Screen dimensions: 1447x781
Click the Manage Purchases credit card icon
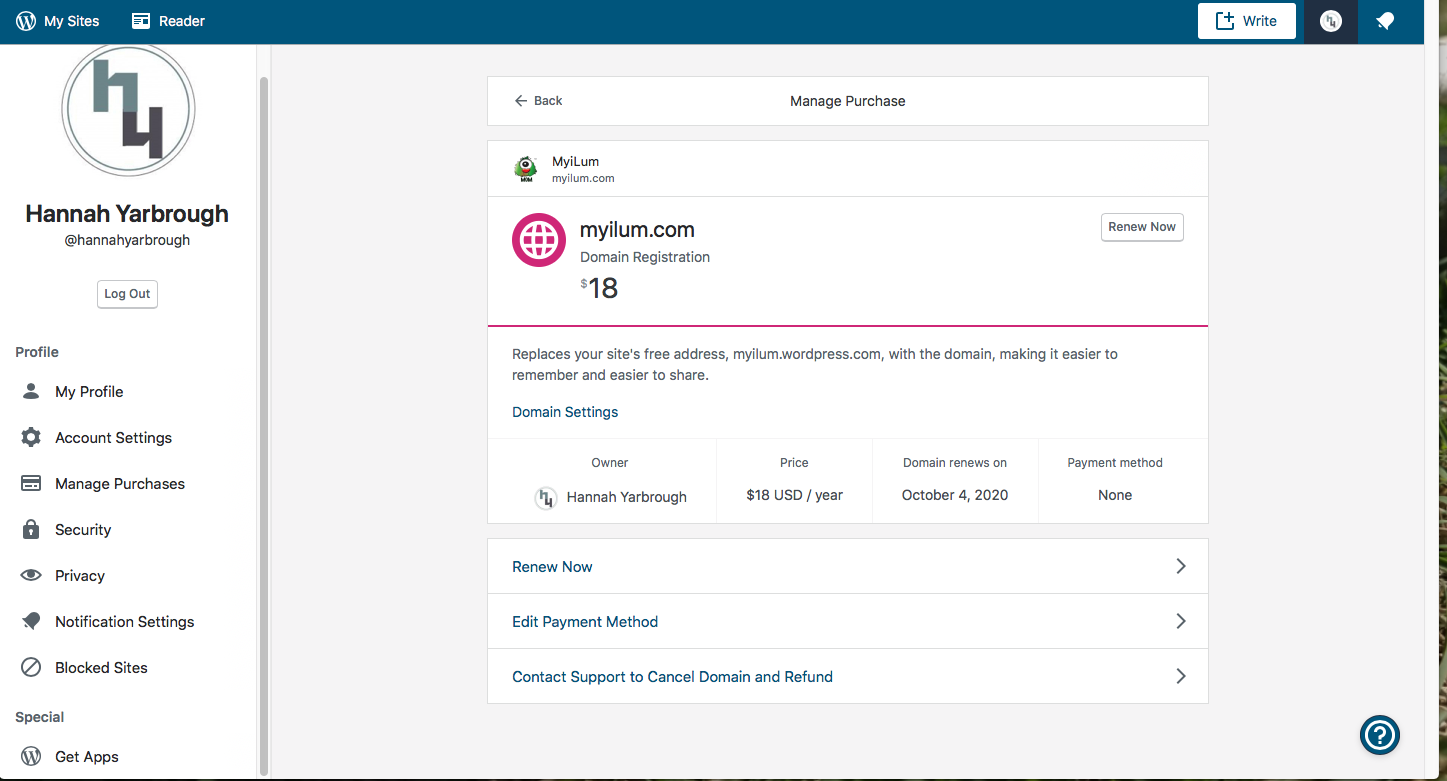(x=31, y=483)
